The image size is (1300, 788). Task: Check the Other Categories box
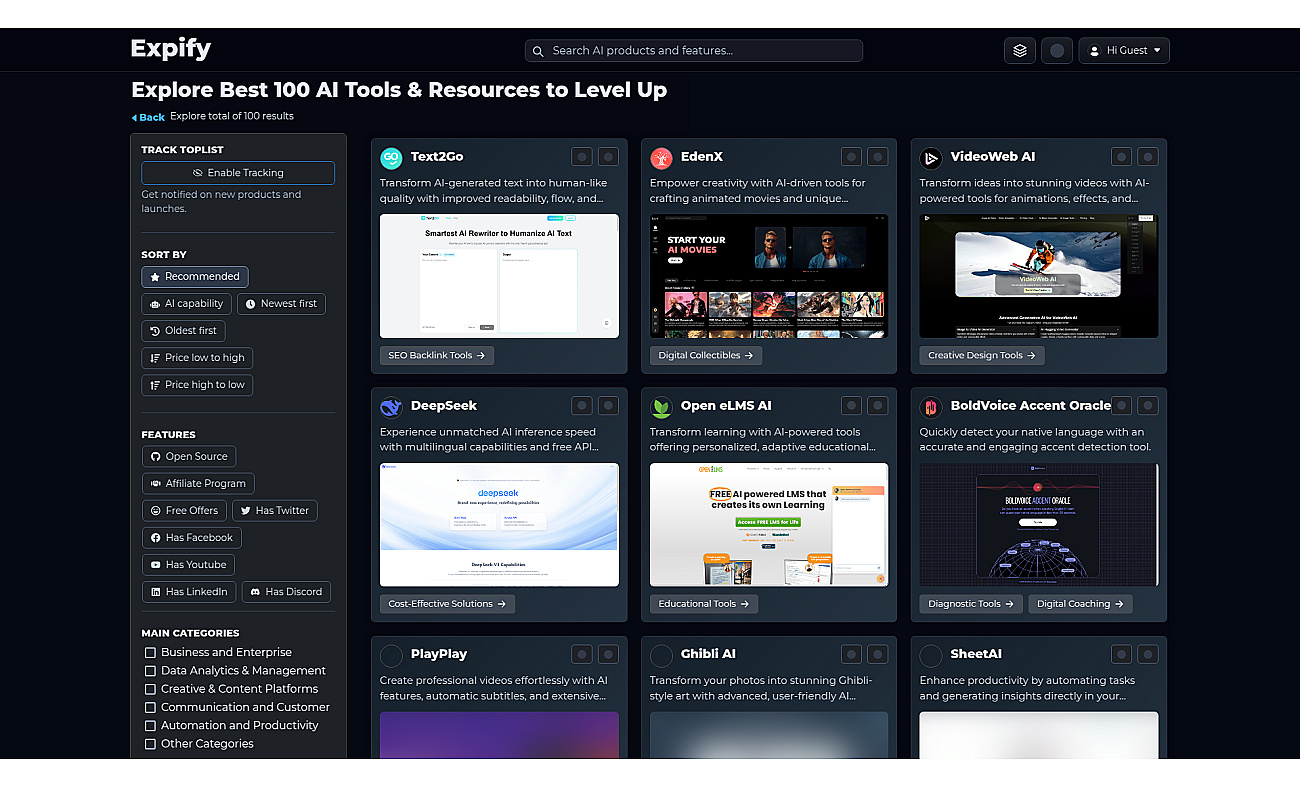click(151, 744)
